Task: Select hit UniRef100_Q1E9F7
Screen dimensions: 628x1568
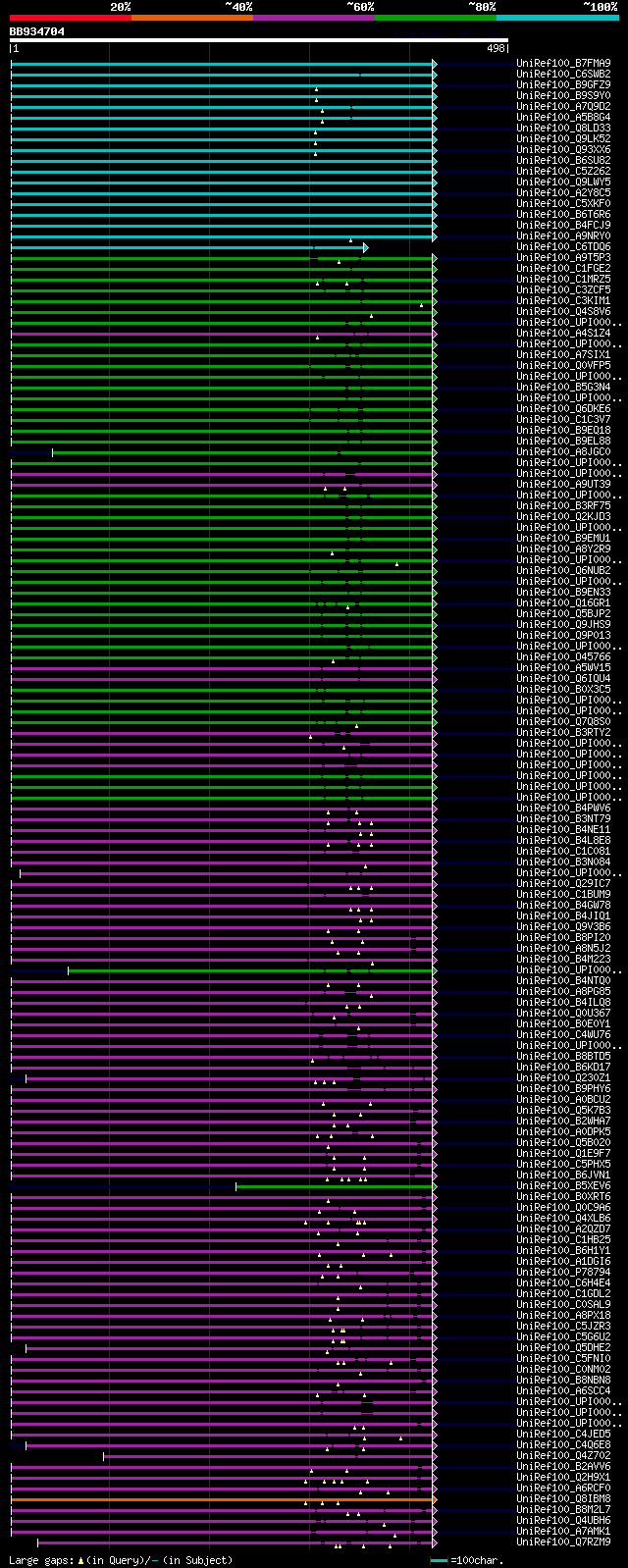Action: [x=563, y=1154]
